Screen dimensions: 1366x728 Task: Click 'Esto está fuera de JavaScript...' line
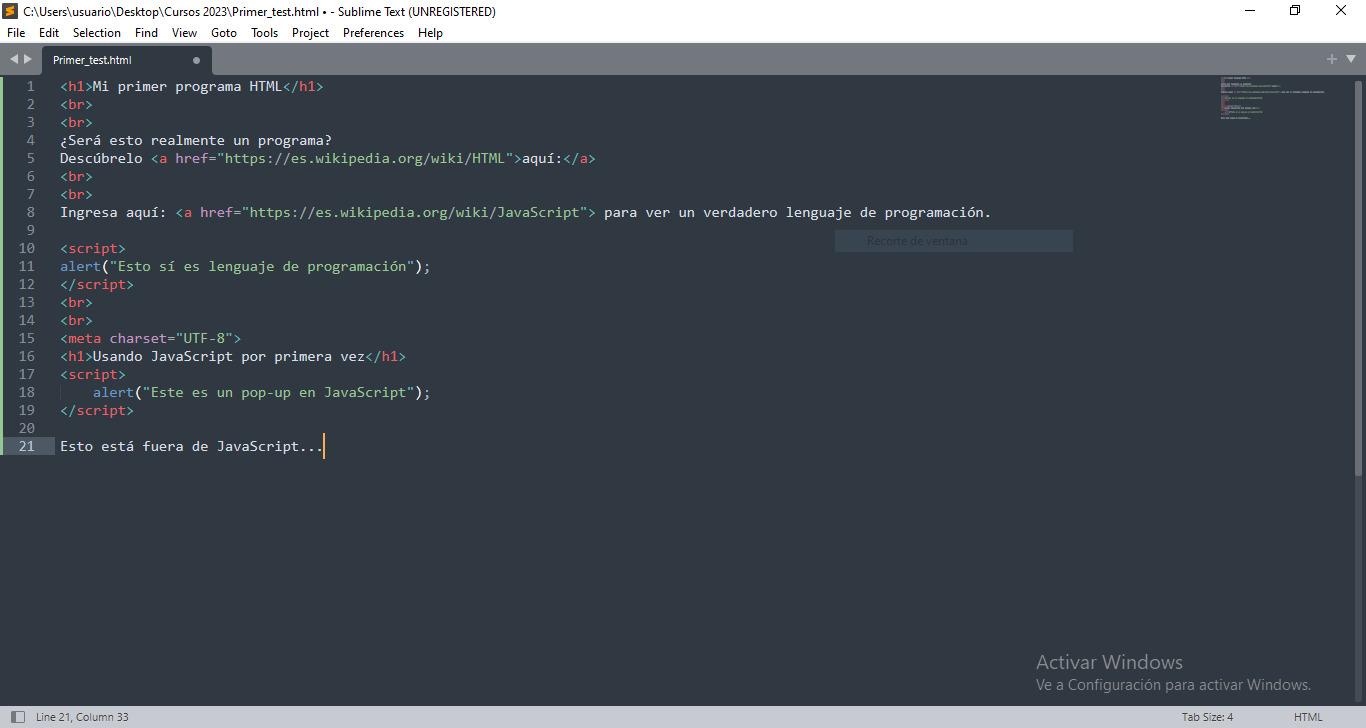pyautogui.click(x=192, y=446)
